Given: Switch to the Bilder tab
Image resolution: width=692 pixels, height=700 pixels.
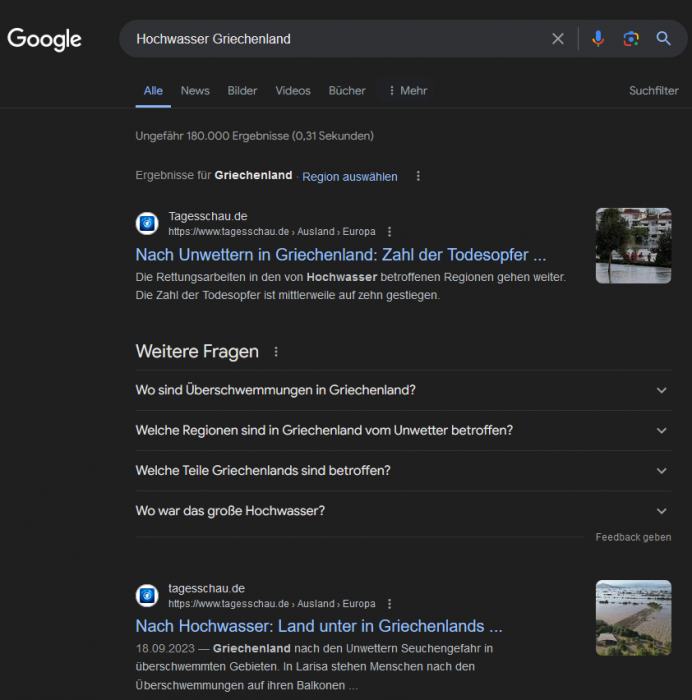Looking at the screenshot, I should click(242, 90).
